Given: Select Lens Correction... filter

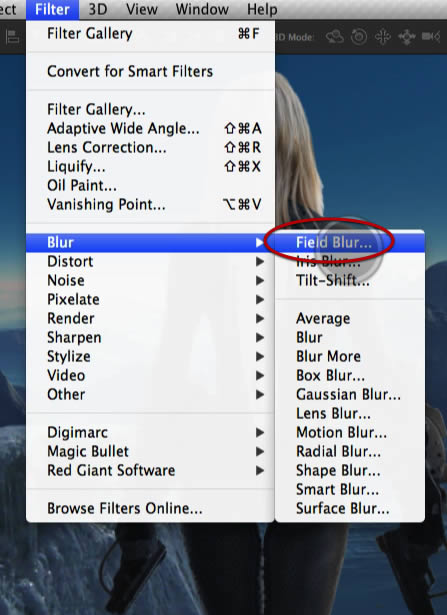Looking at the screenshot, I should point(150,147).
